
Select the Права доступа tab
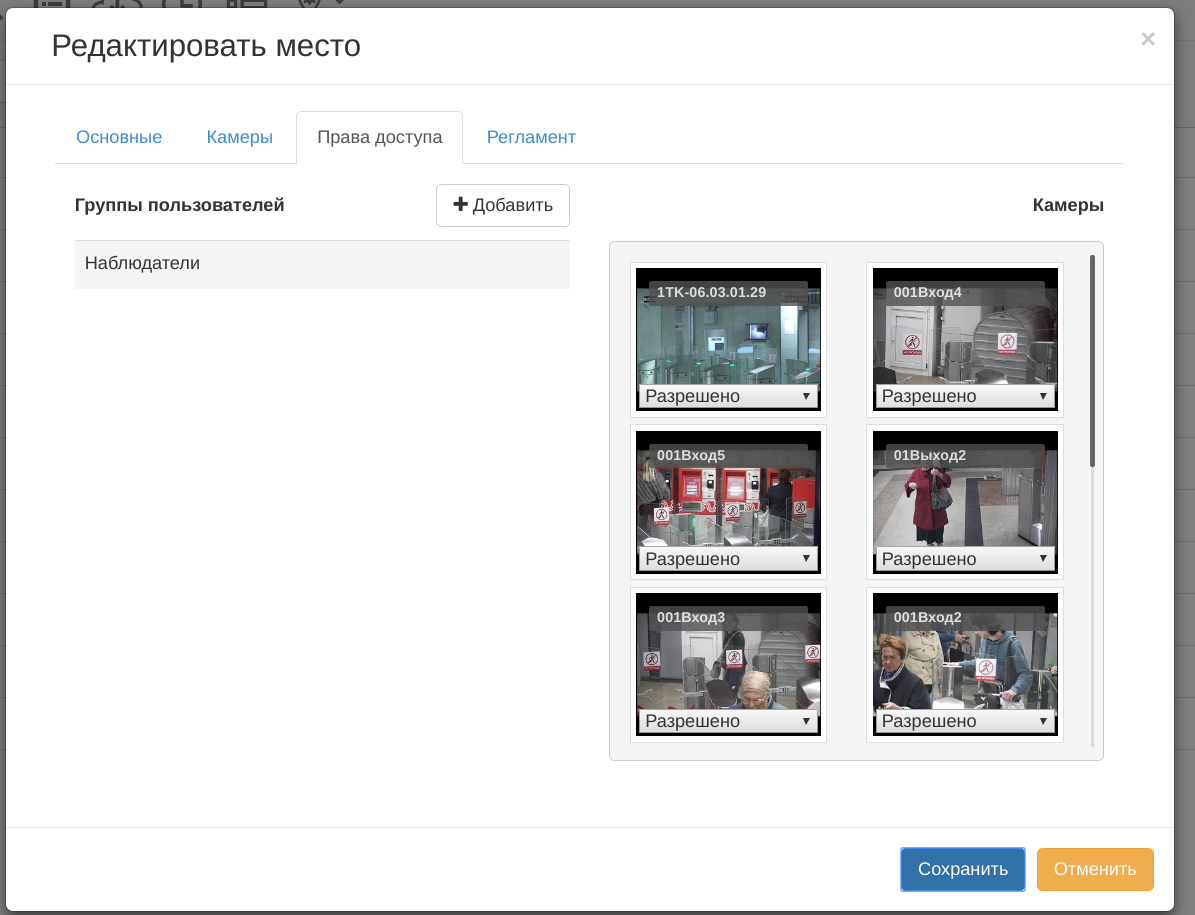(380, 137)
